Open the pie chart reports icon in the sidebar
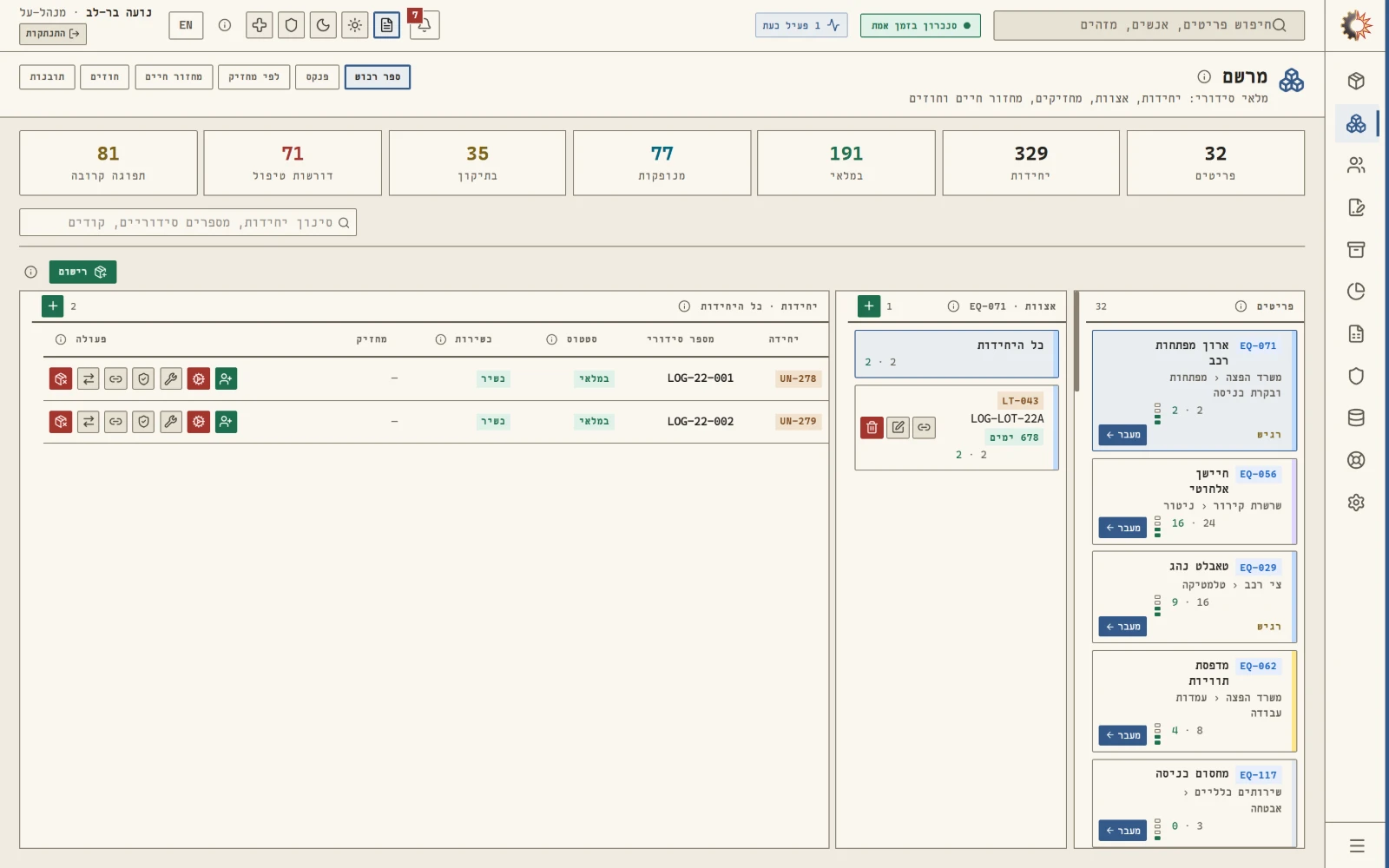The height and width of the screenshot is (868, 1389). [x=1356, y=292]
